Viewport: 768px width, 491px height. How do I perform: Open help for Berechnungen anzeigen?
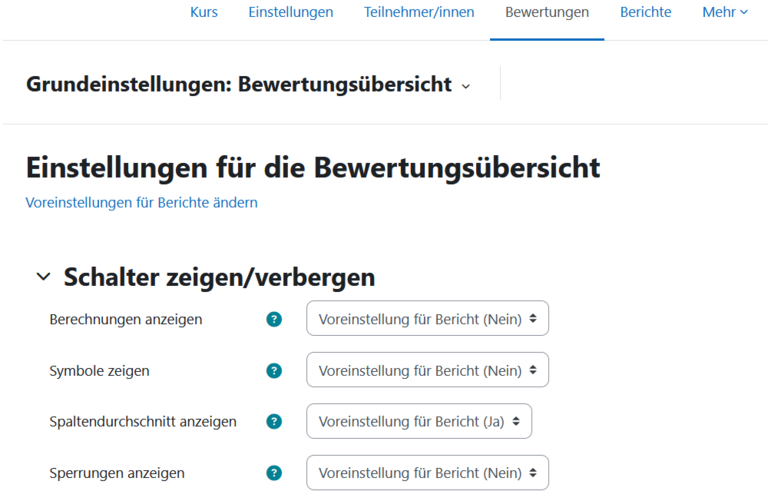(274, 319)
